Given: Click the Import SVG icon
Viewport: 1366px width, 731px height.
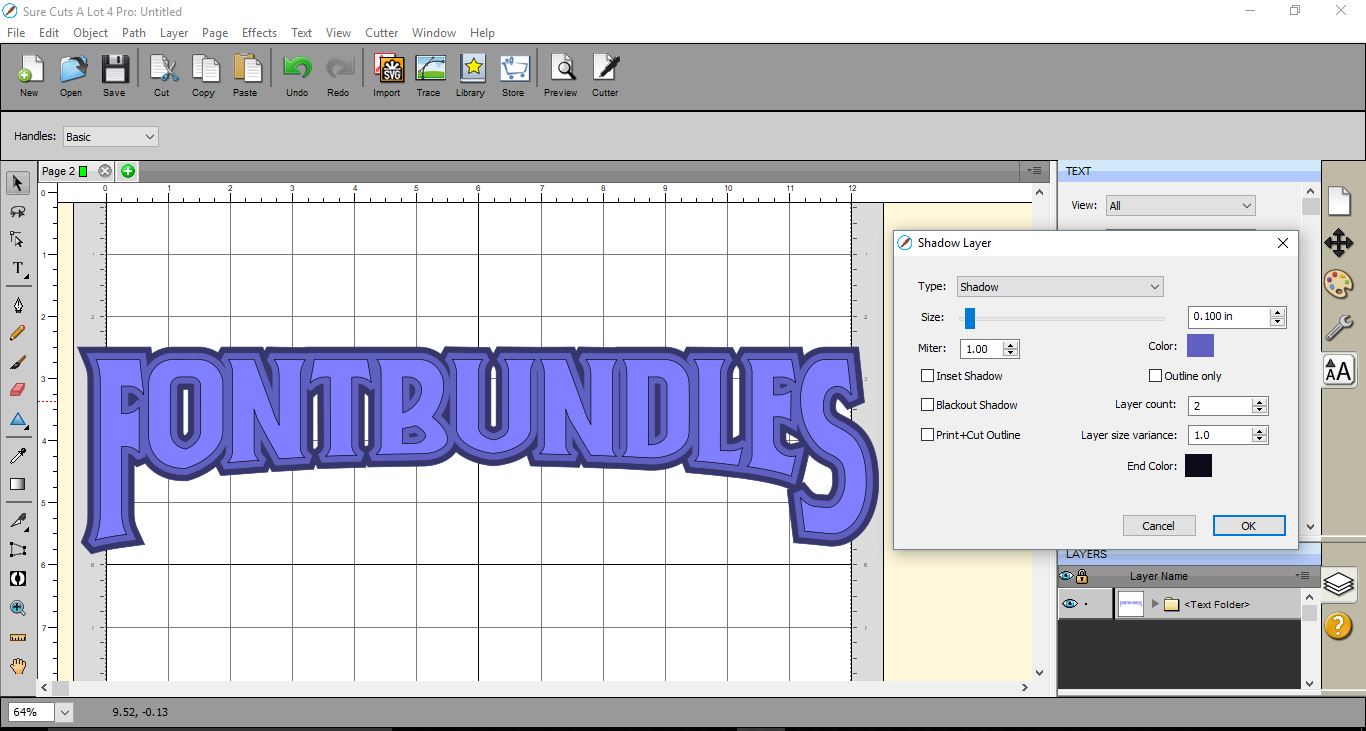Looking at the screenshot, I should pyautogui.click(x=387, y=69).
